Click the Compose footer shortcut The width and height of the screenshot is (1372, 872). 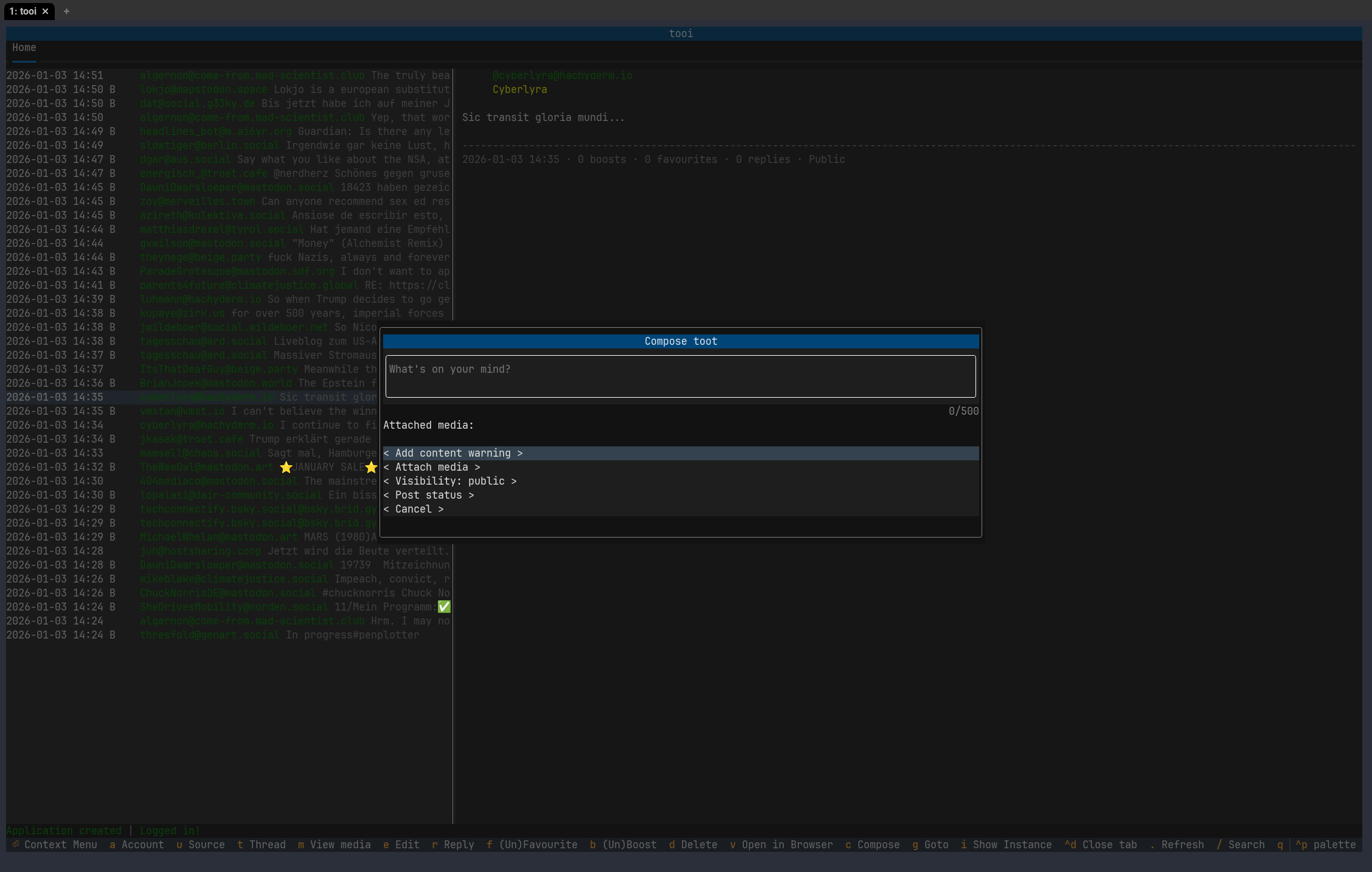pyautogui.click(x=872, y=845)
